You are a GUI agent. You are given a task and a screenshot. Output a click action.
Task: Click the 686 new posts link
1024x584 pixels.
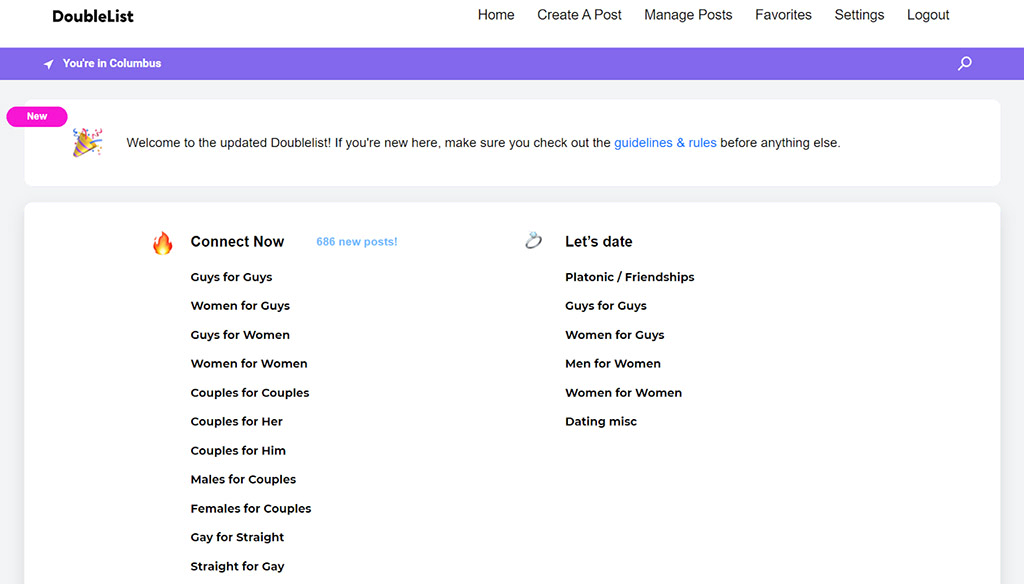(x=356, y=241)
